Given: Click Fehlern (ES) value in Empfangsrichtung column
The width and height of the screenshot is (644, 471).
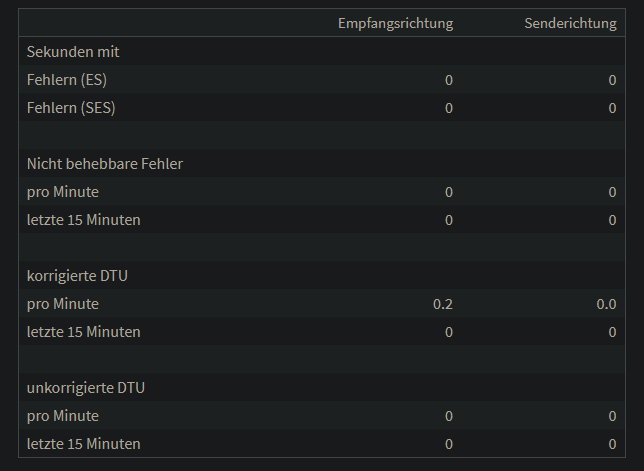Looking at the screenshot, I should [x=449, y=79].
